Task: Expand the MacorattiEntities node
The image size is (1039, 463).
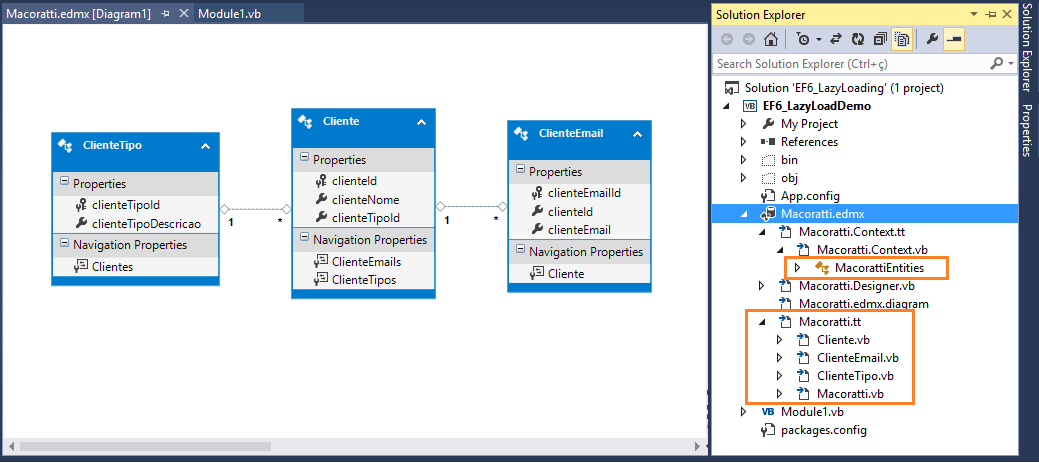Action: 798,268
